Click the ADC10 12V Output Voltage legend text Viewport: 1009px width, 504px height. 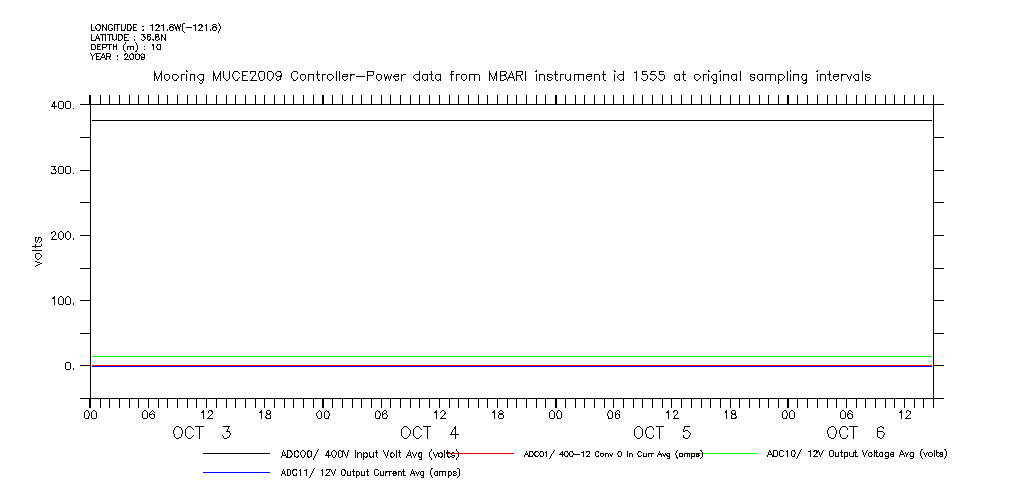[x=856, y=454]
